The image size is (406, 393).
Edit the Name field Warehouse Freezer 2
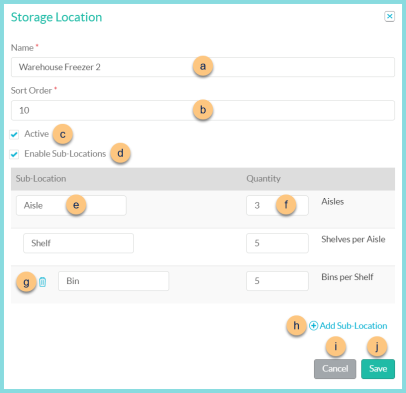click(x=203, y=67)
